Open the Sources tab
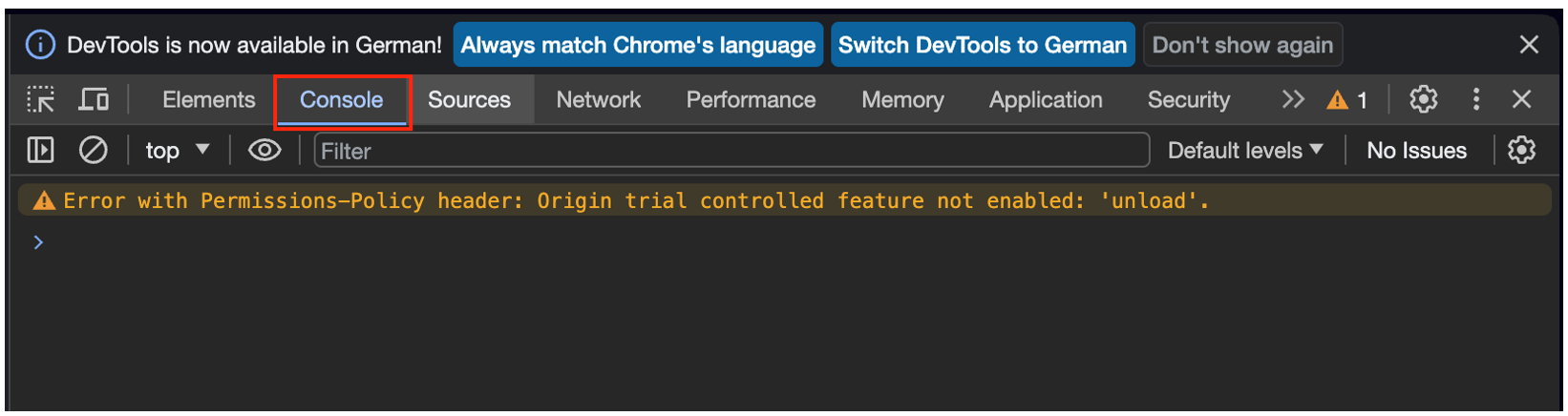 click(469, 99)
